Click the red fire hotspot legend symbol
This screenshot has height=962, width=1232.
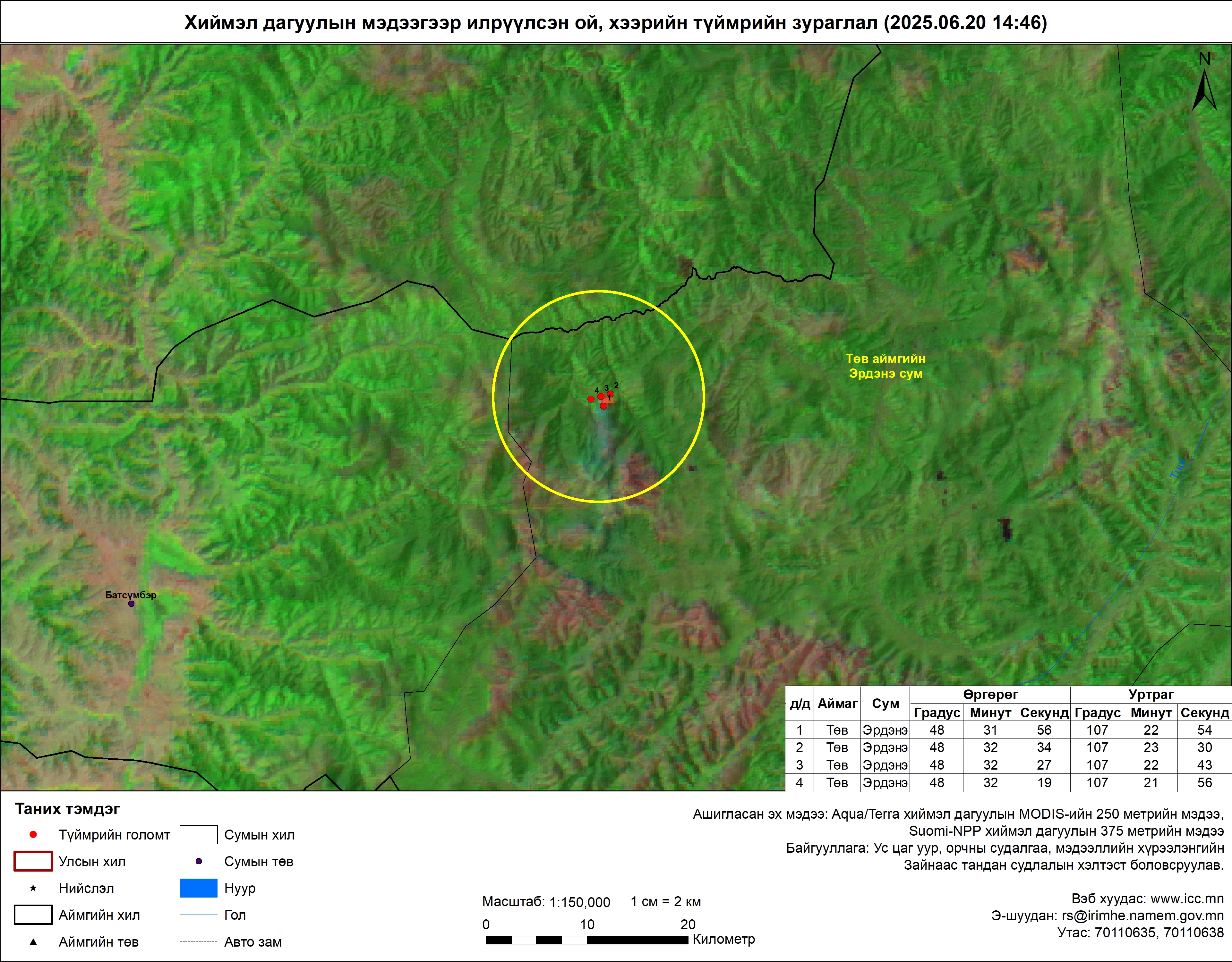pyautogui.click(x=33, y=835)
